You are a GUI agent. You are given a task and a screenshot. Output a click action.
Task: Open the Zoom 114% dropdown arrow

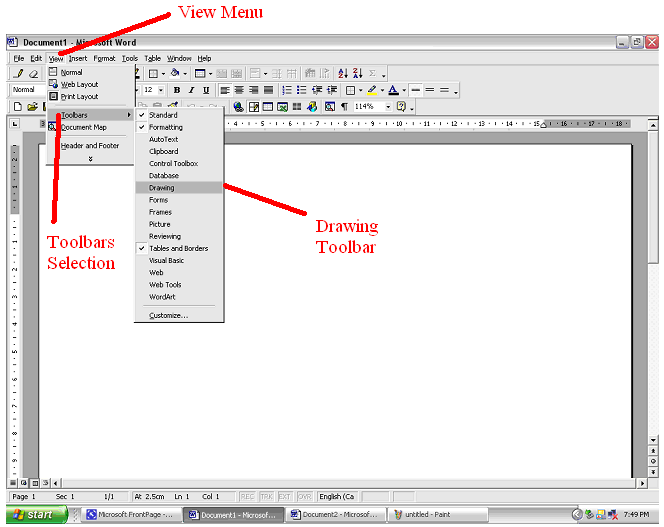(x=388, y=107)
